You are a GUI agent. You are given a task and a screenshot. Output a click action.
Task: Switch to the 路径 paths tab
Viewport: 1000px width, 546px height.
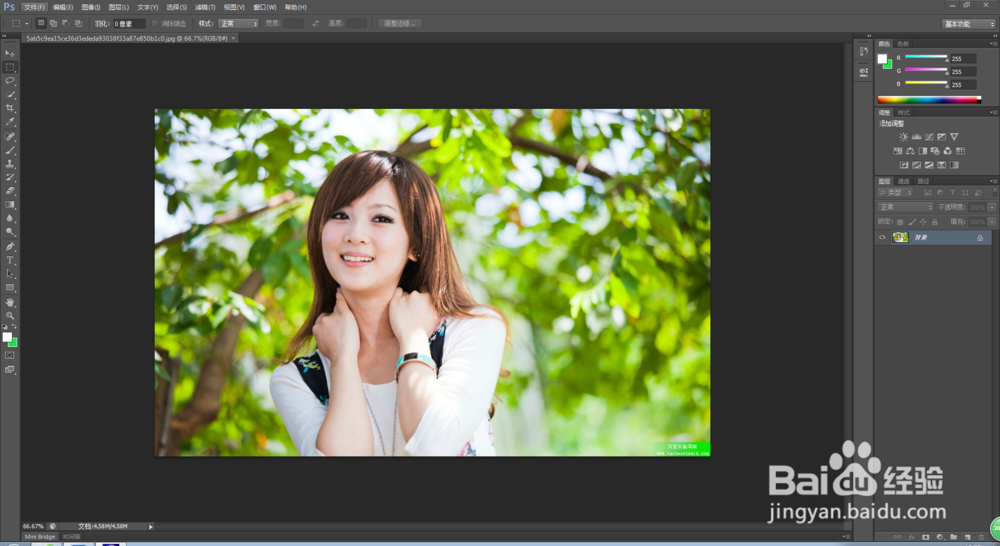coord(923,181)
